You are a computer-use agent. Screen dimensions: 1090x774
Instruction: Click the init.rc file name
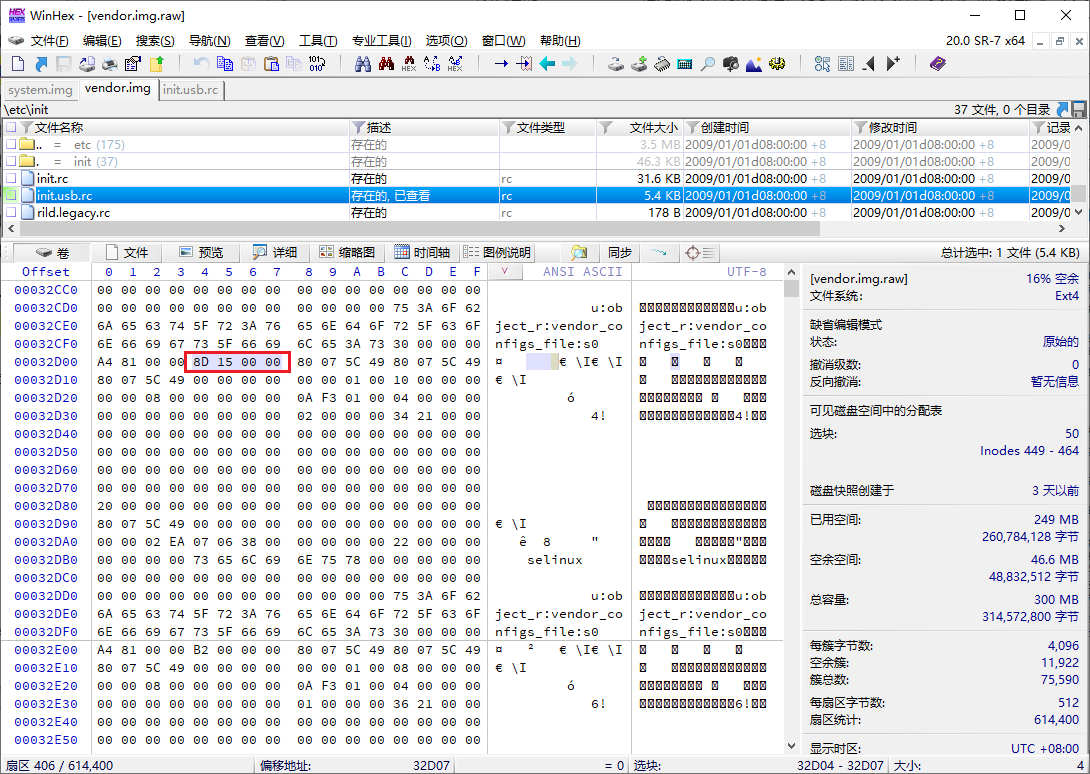[x=52, y=179]
